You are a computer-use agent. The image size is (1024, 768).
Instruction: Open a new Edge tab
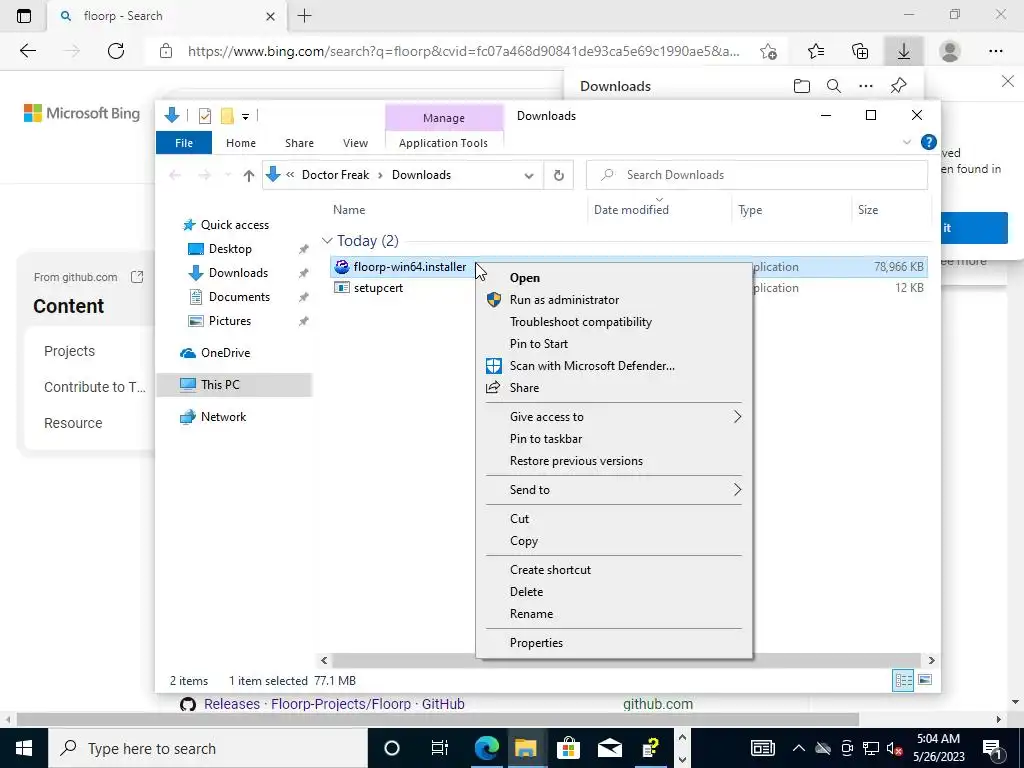[x=304, y=16]
